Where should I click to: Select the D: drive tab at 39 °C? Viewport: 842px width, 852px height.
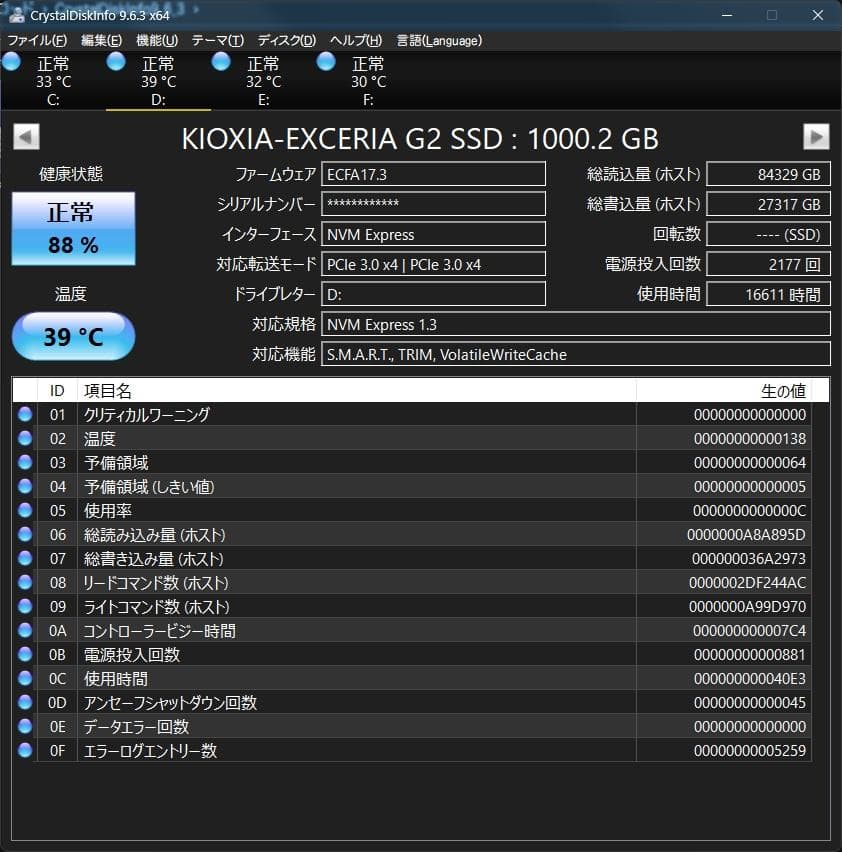158,81
